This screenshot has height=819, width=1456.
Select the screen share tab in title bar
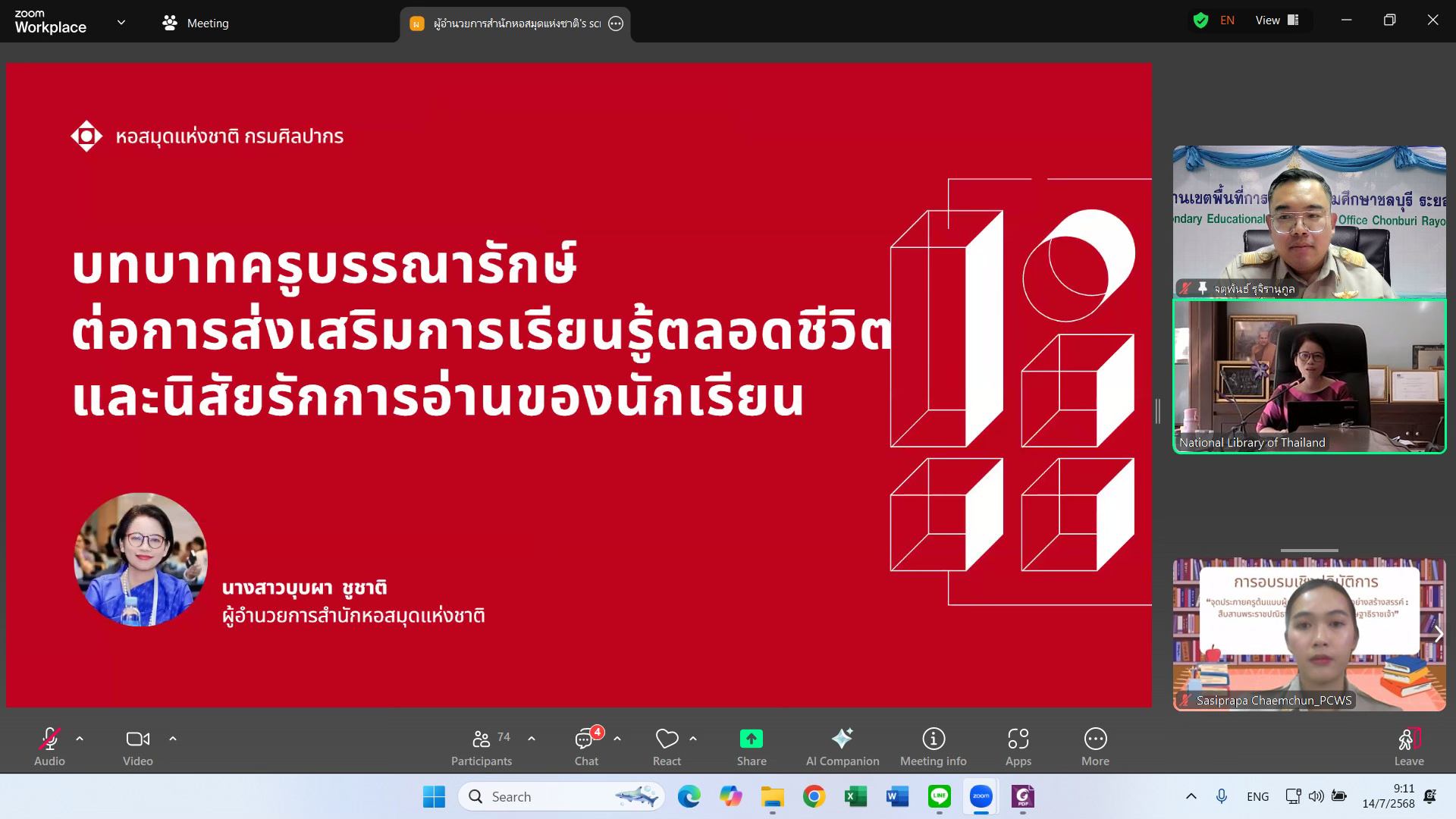coord(516,24)
